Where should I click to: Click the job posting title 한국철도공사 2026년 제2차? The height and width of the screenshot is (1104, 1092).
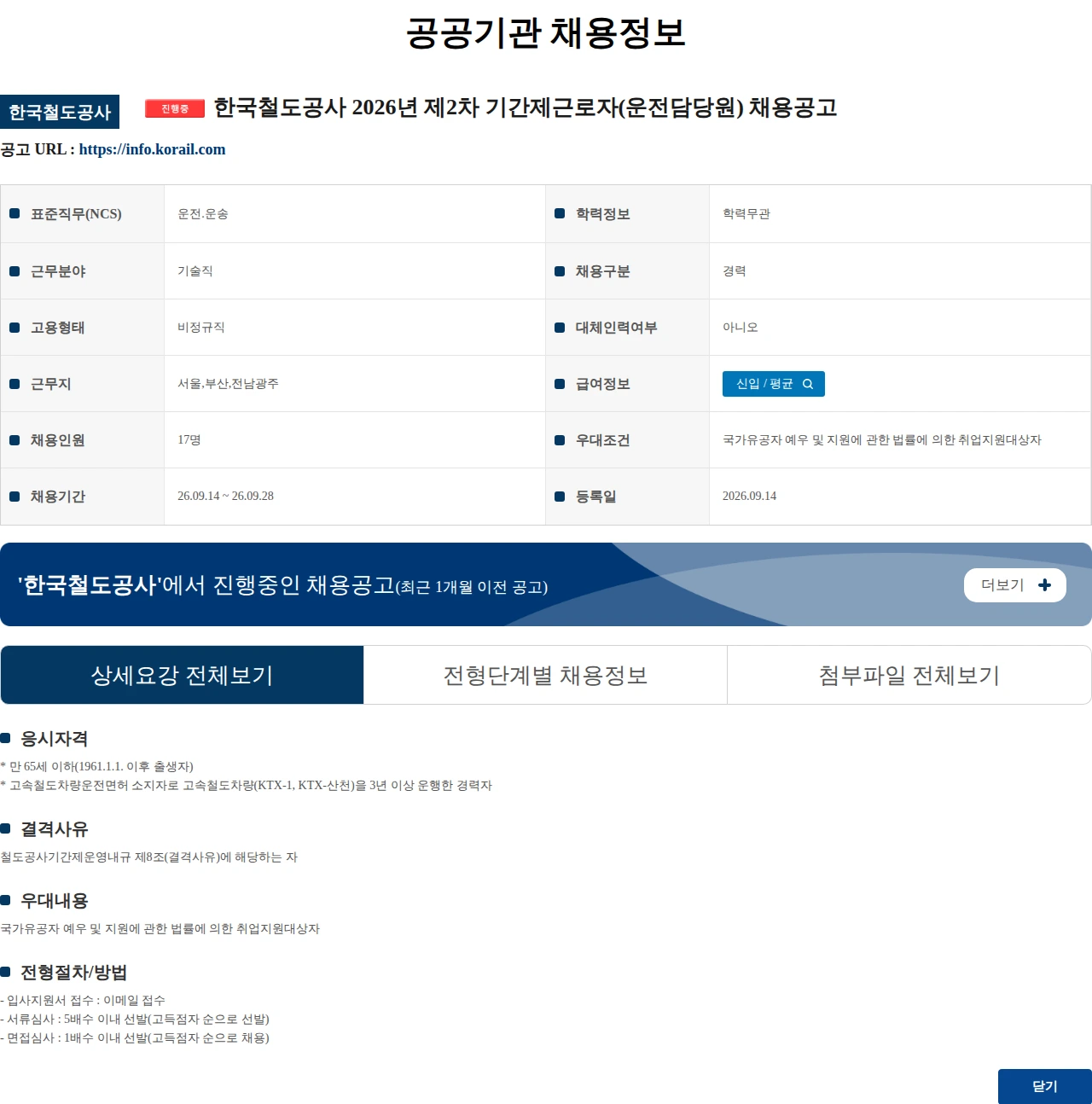525,107
